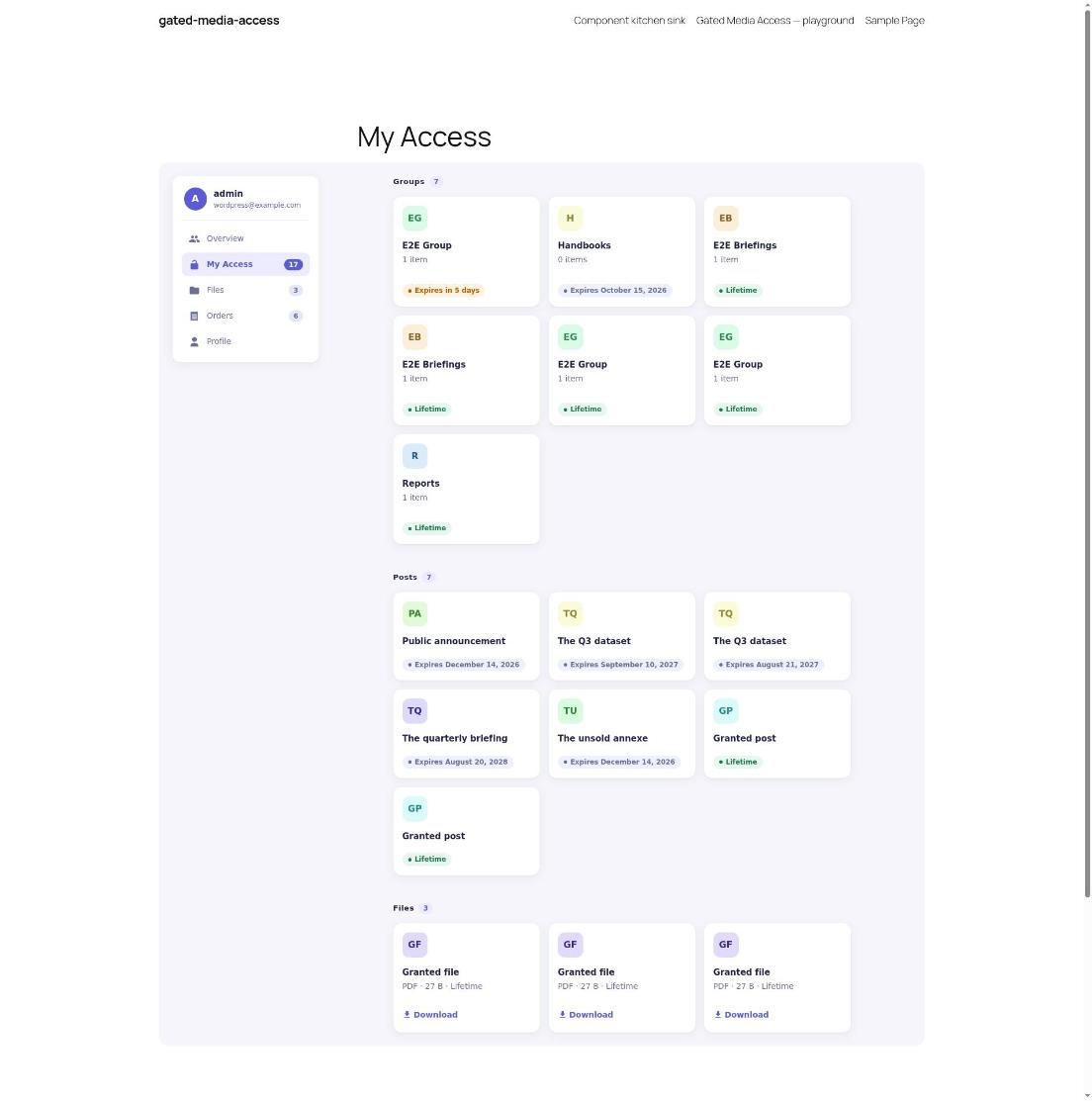
Task: Click the '0 items' text on Handbooks
Action: (x=573, y=260)
